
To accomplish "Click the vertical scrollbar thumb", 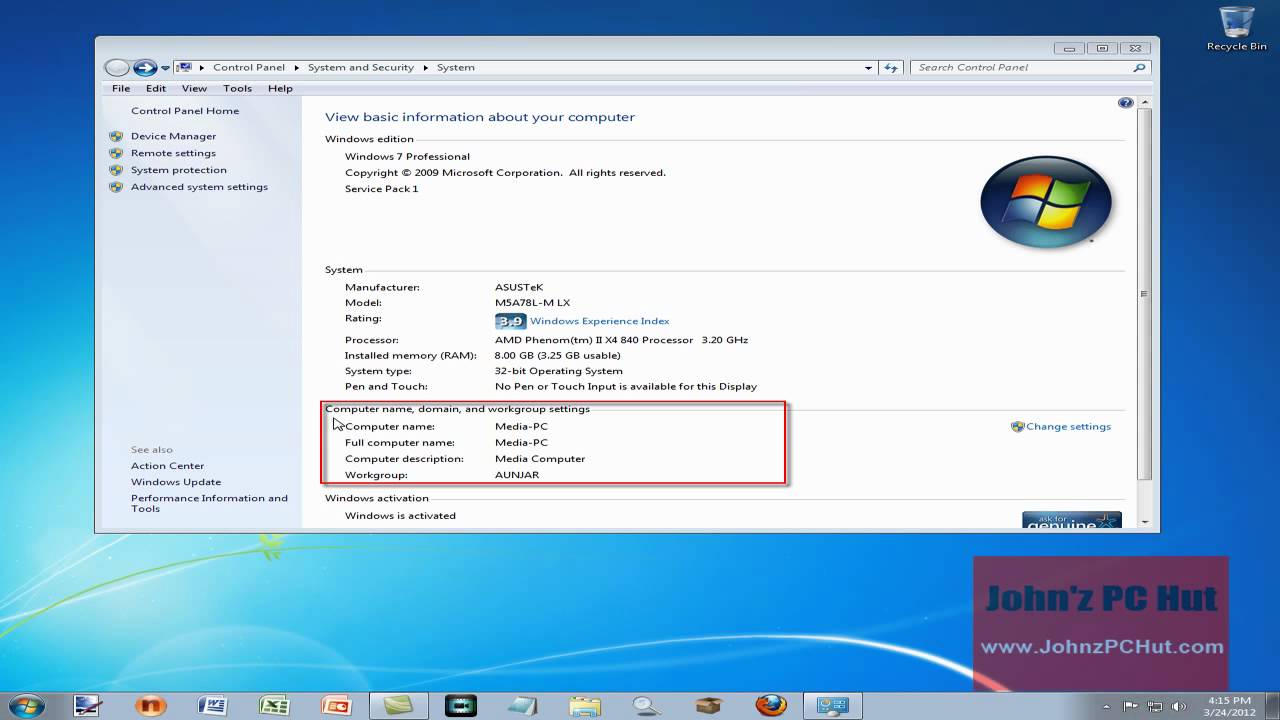I will [x=1144, y=294].
